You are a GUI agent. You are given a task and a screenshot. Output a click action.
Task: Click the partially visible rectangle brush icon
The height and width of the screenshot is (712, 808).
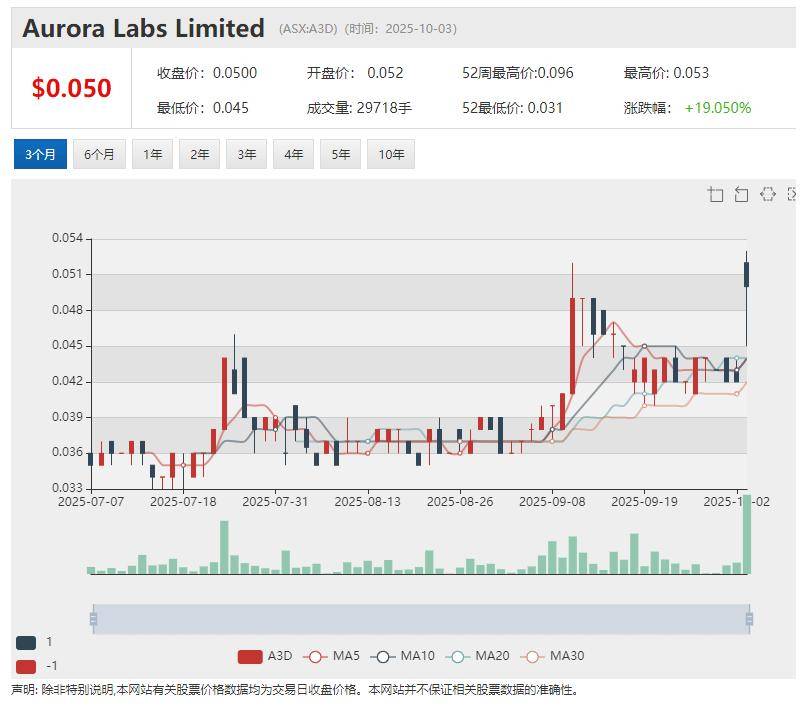792,194
